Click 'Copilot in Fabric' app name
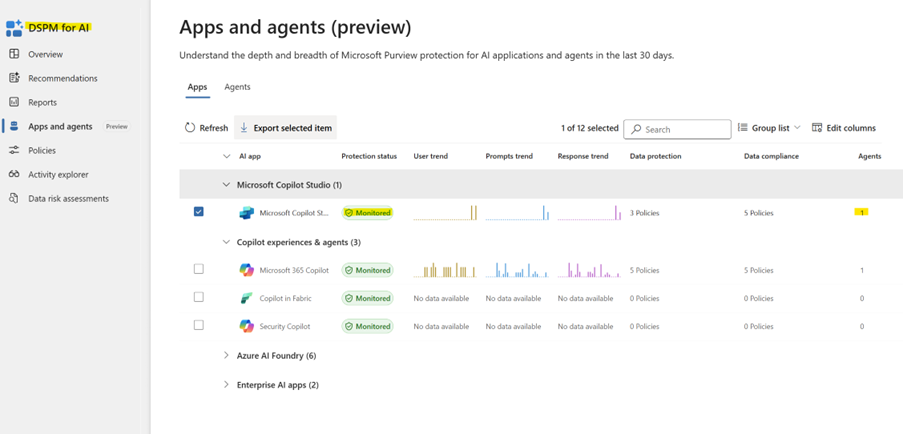This screenshot has width=903, height=434. (286, 298)
